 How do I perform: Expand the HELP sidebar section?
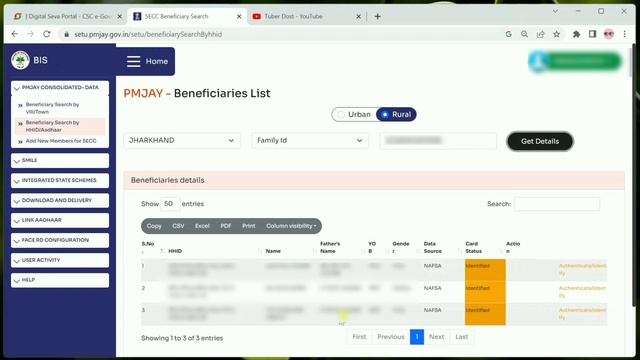tap(60, 280)
